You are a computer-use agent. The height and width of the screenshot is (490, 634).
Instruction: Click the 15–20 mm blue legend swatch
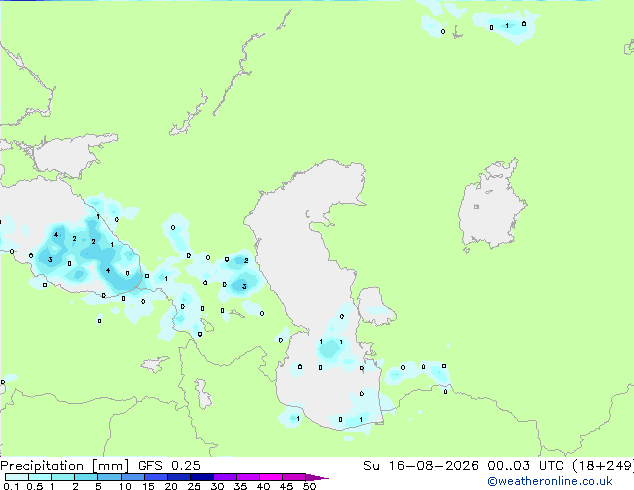coord(155,477)
